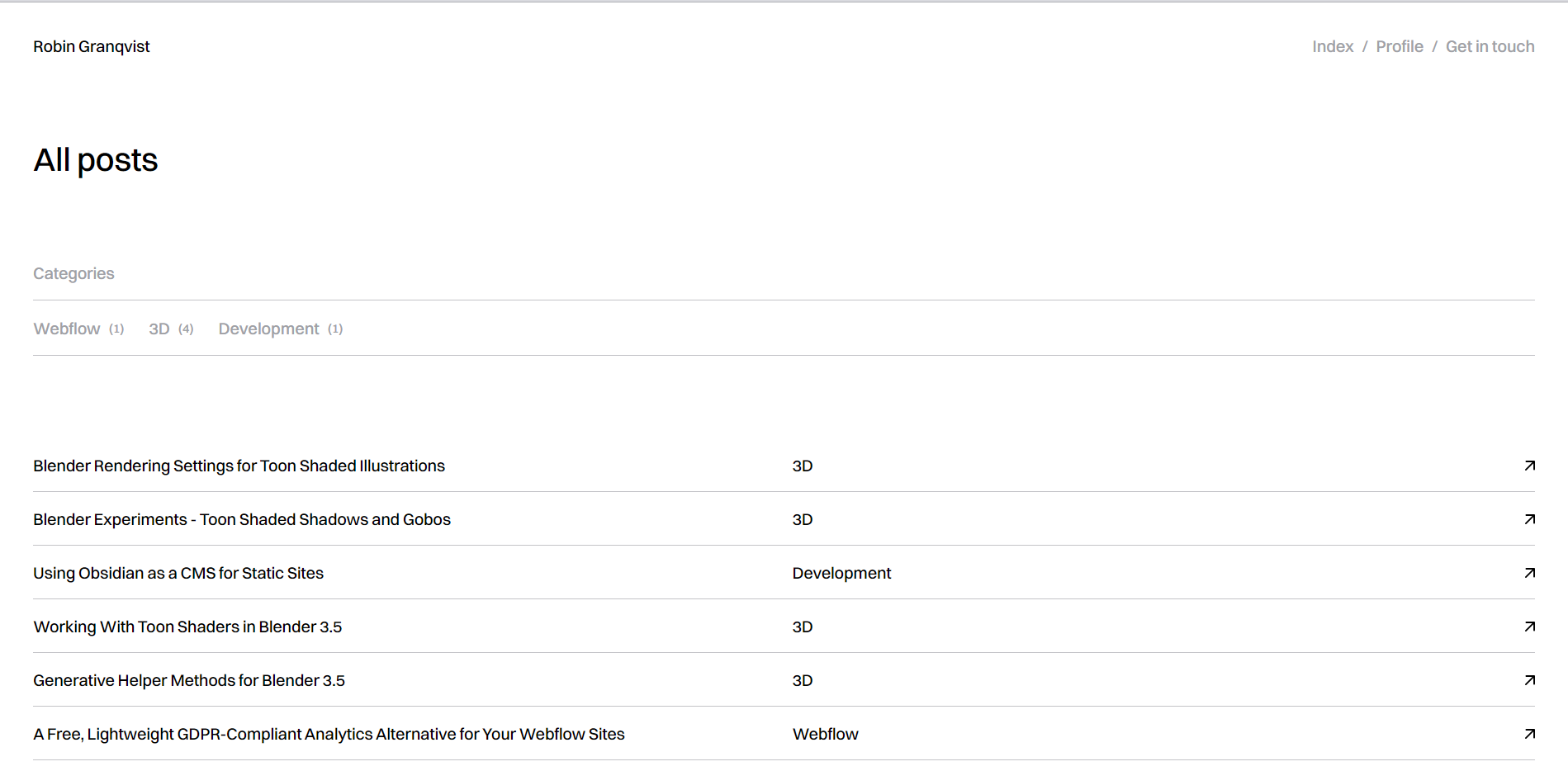Click the Development label next to the Obsidian post
Image resolution: width=1568 pixels, height=771 pixels.
[x=841, y=573]
